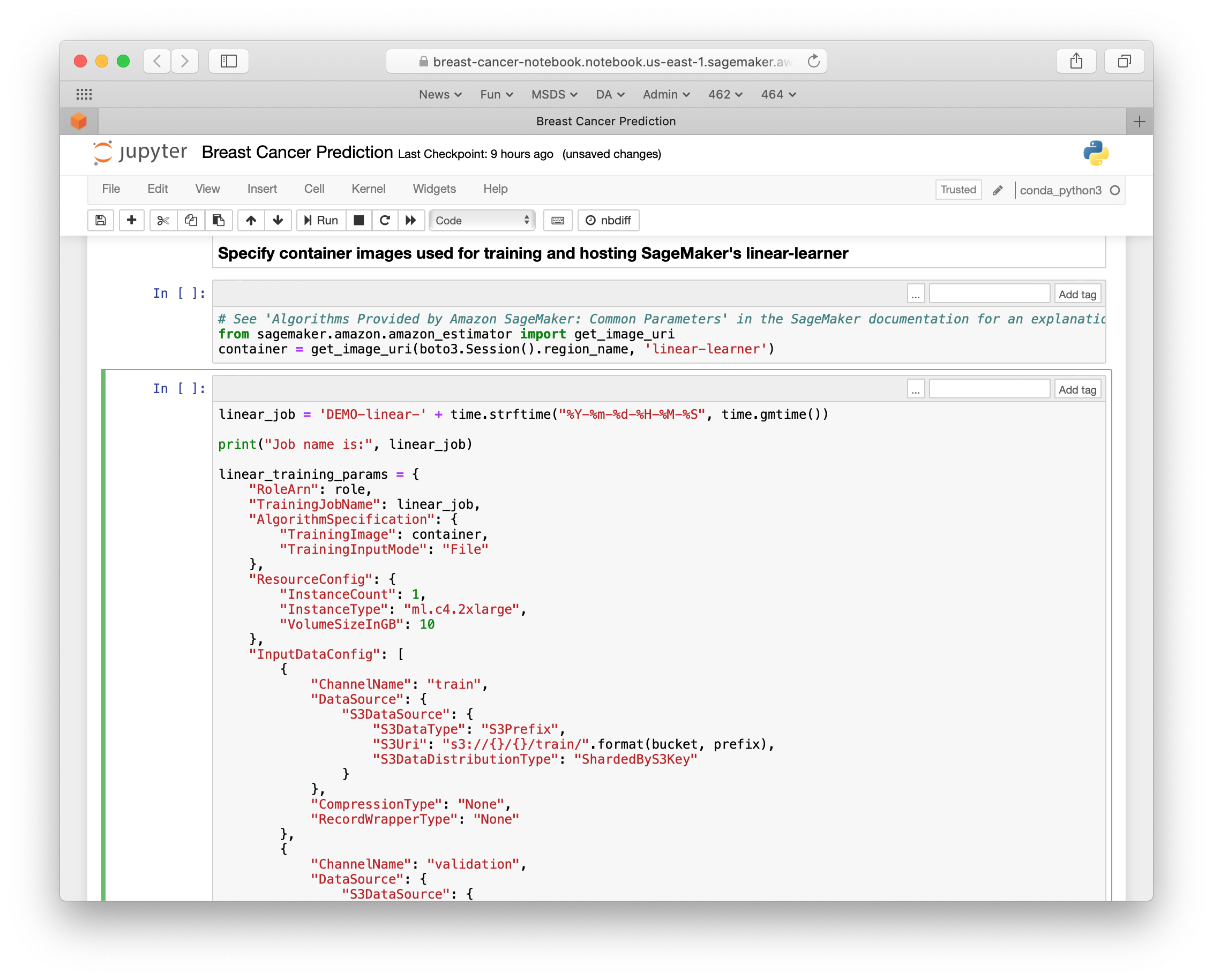
Task: Open the cell type Code dropdown
Action: (x=482, y=220)
